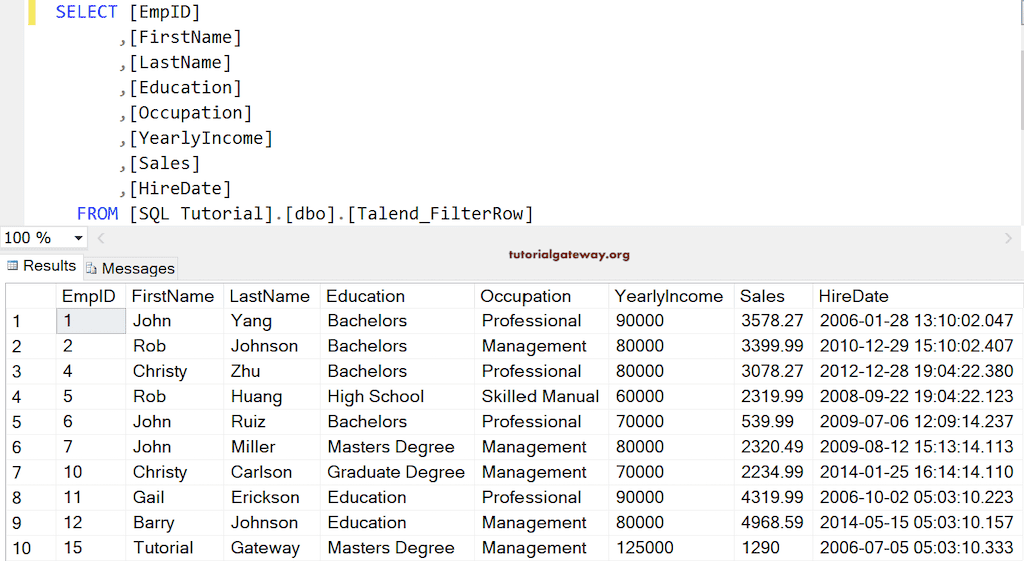Click the sales cell 4968.59

pyautogui.click(x=773, y=522)
